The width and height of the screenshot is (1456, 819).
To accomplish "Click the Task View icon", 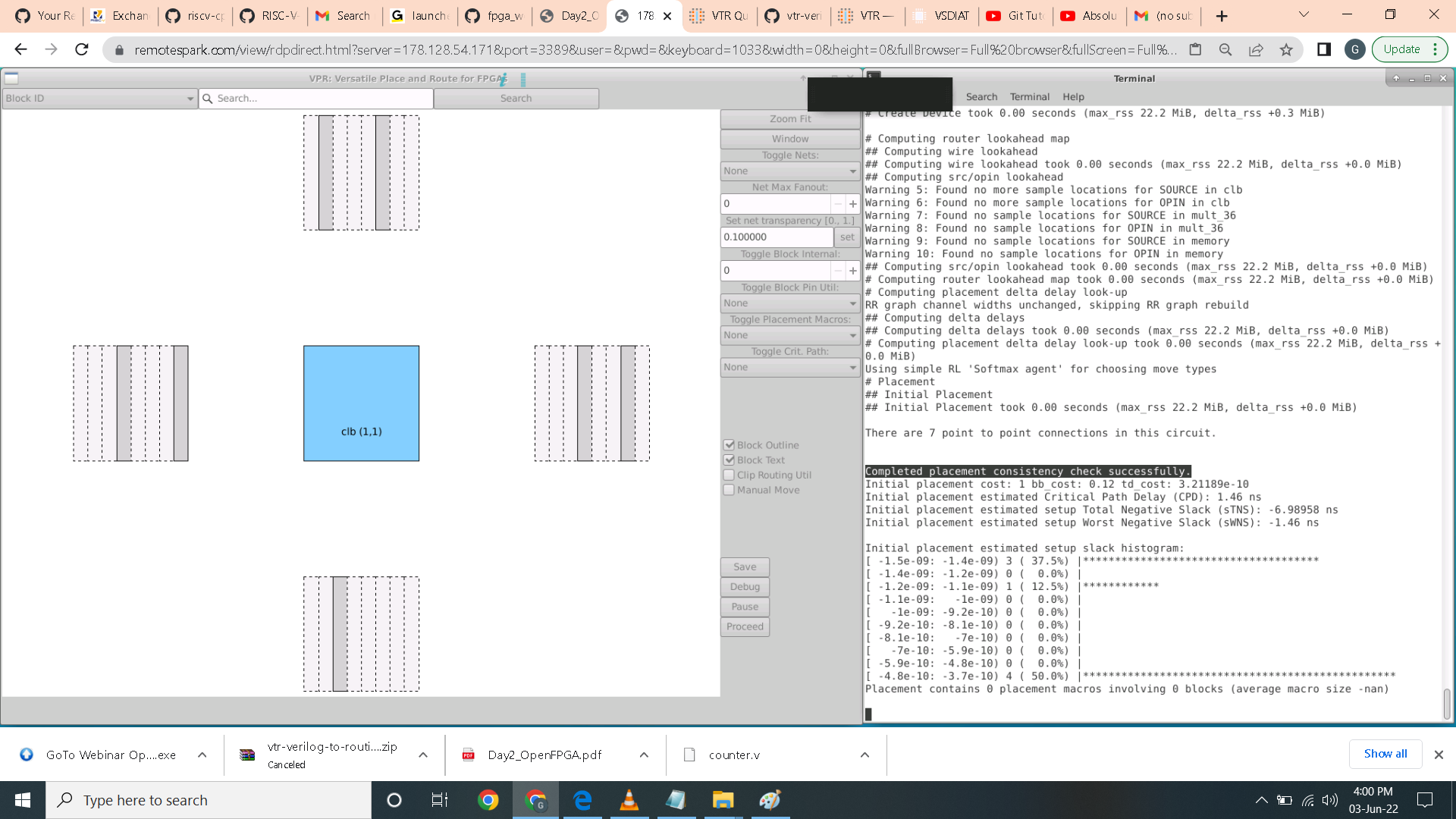I will tap(440, 800).
